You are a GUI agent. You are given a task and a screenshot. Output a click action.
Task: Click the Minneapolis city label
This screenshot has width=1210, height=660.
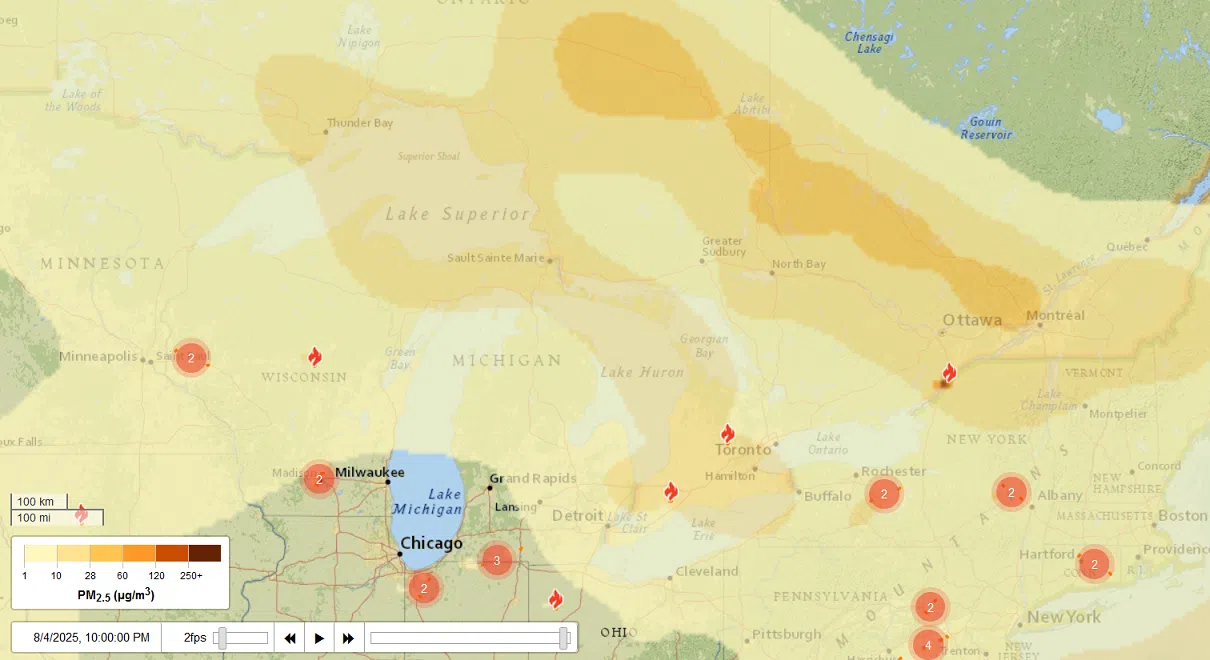click(97, 356)
